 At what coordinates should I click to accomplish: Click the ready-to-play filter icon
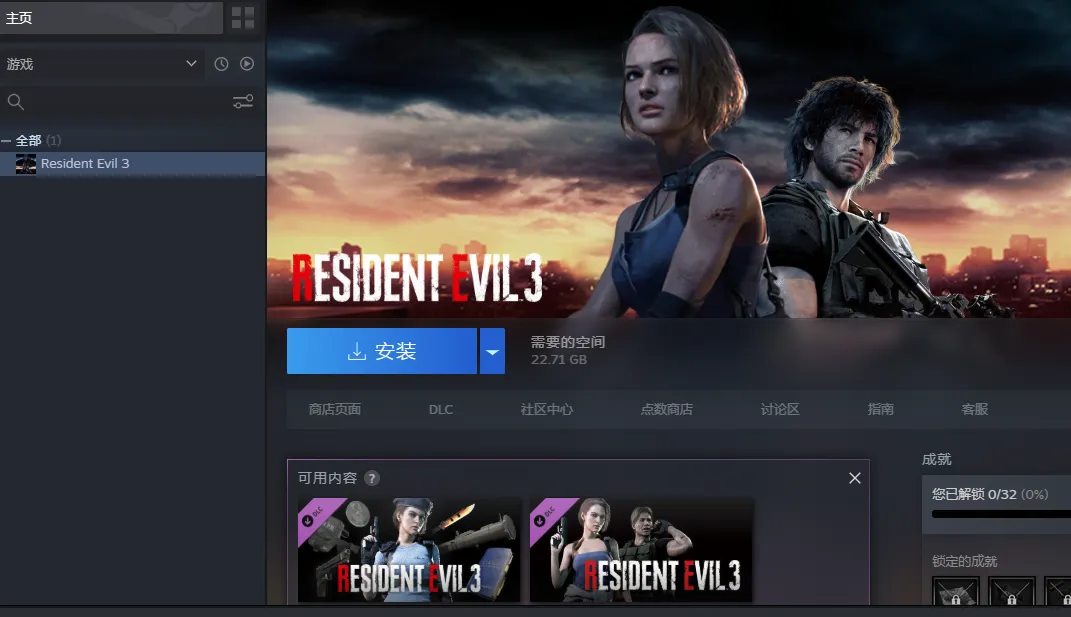point(247,64)
